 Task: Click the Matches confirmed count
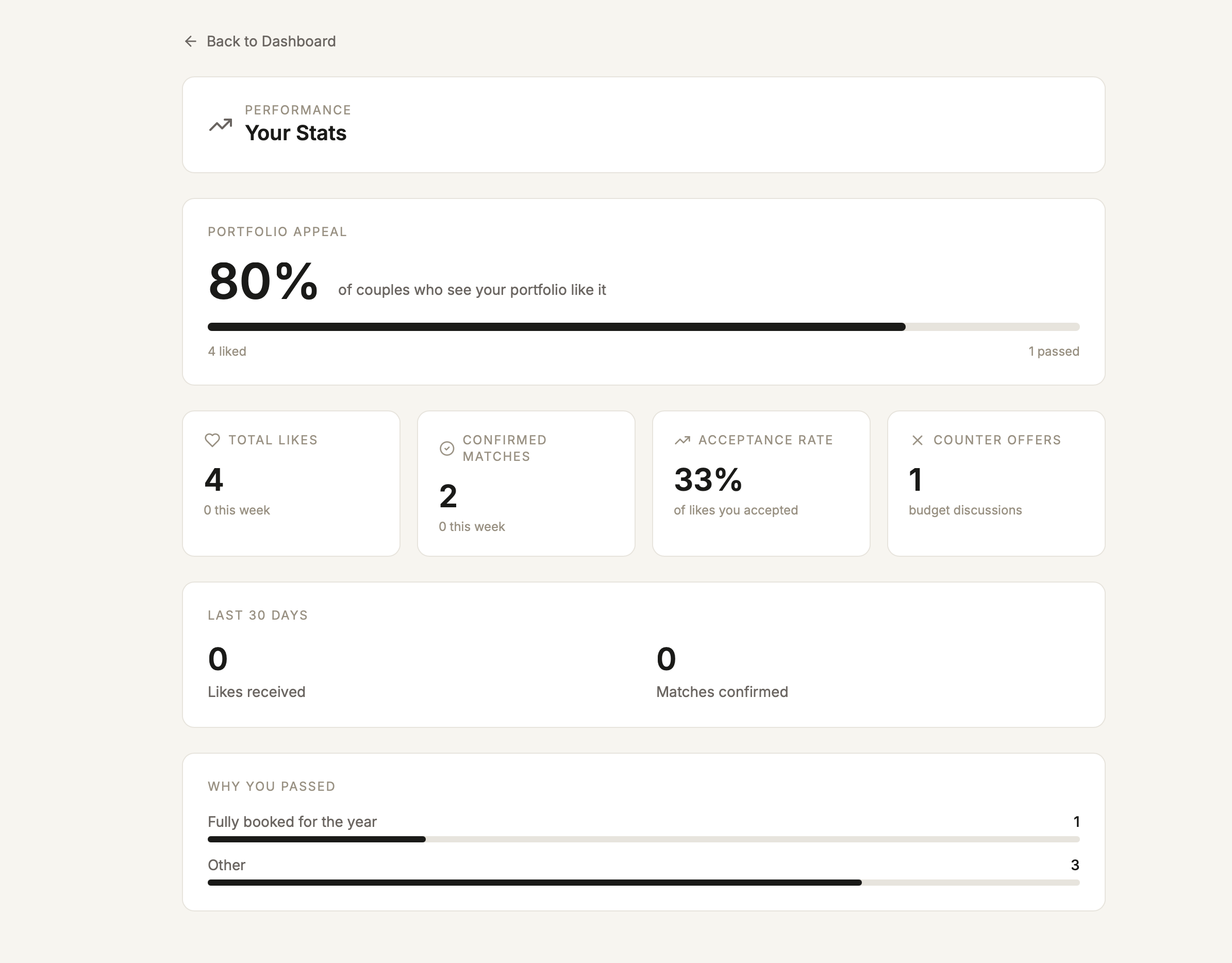click(x=666, y=659)
